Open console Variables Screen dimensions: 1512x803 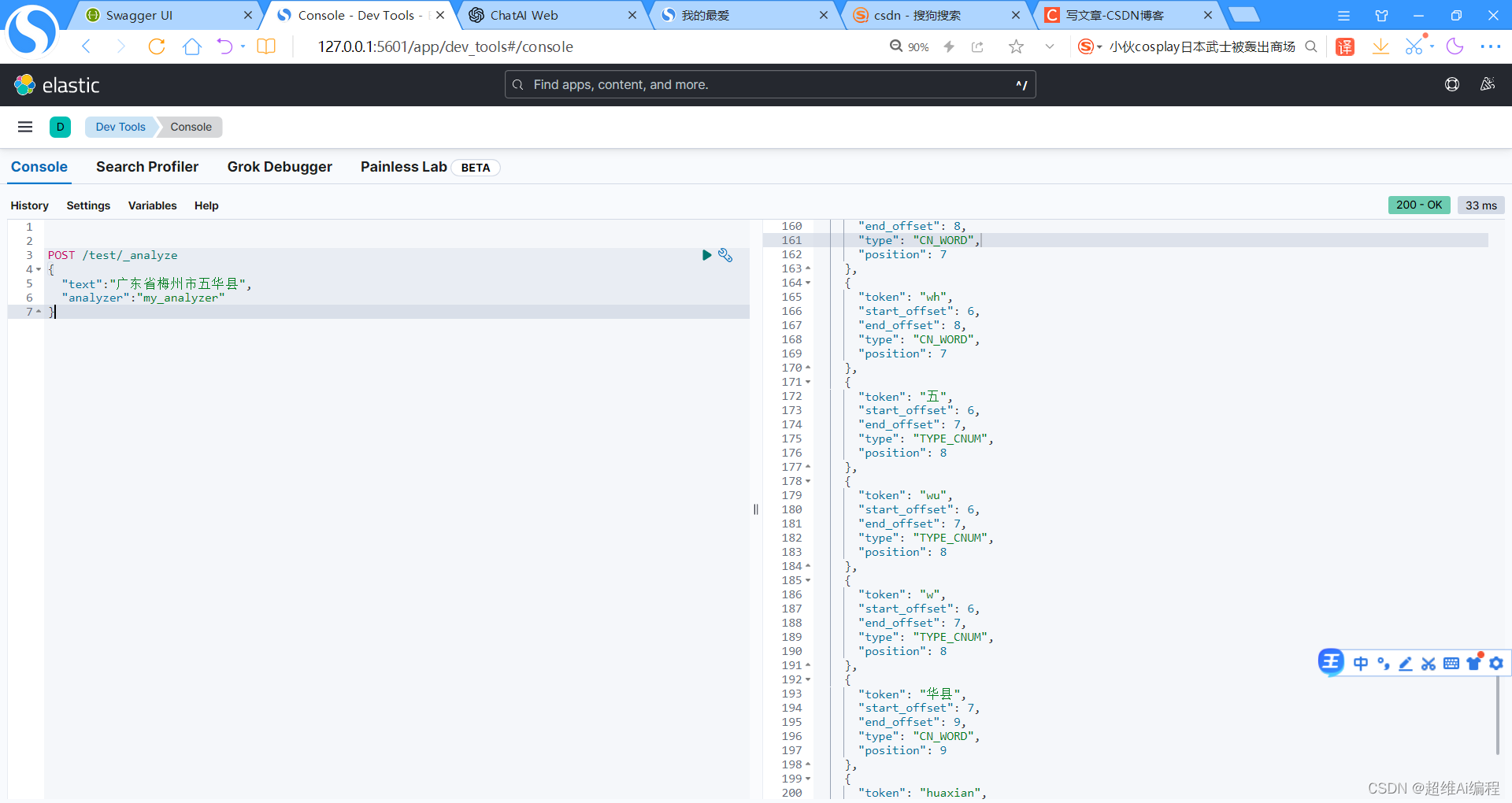pyautogui.click(x=152, y=205)
